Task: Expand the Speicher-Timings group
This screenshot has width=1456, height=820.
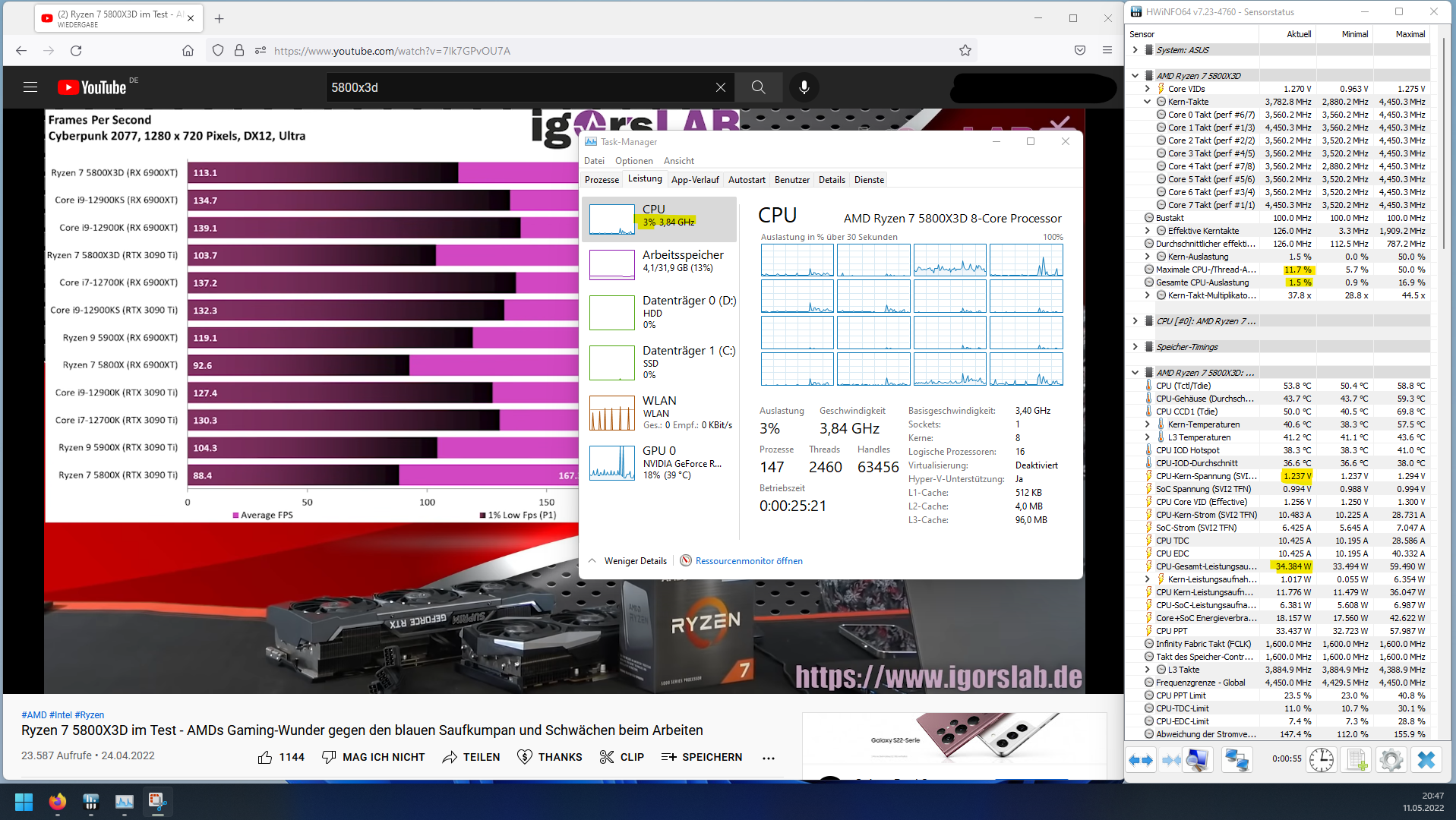Action: pos(1135,347)
